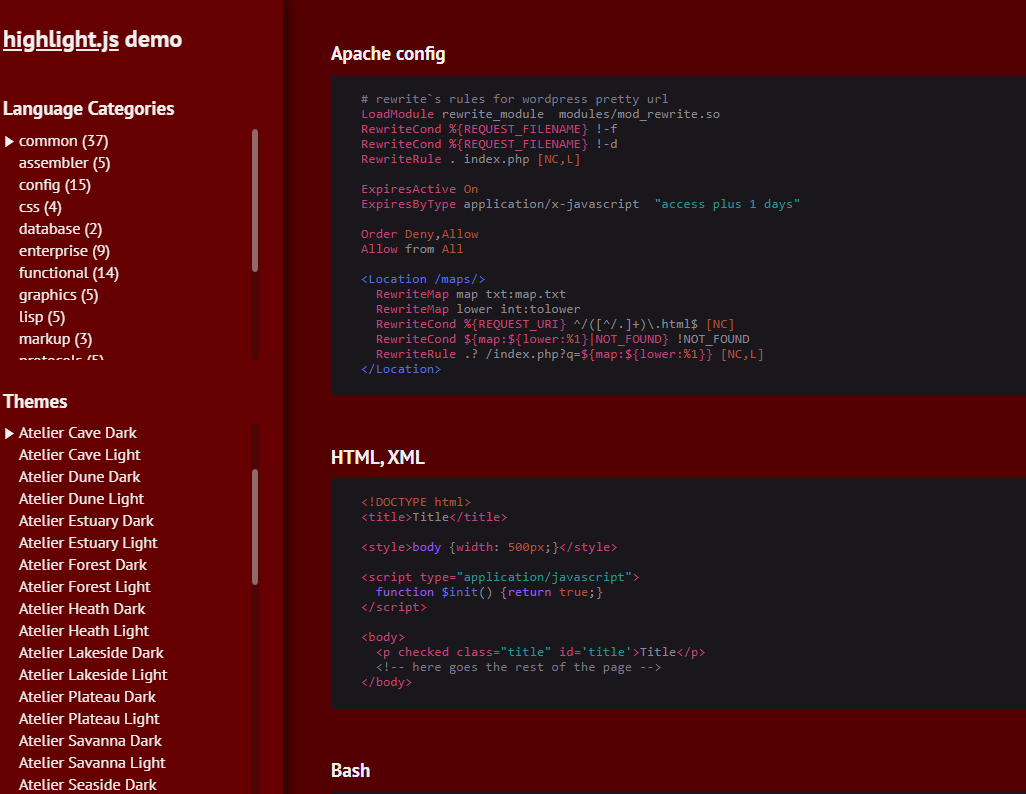The image size is (1026, 794).
Task: Apply the Atelier Estuary Light theme
Action: [88, 543]
